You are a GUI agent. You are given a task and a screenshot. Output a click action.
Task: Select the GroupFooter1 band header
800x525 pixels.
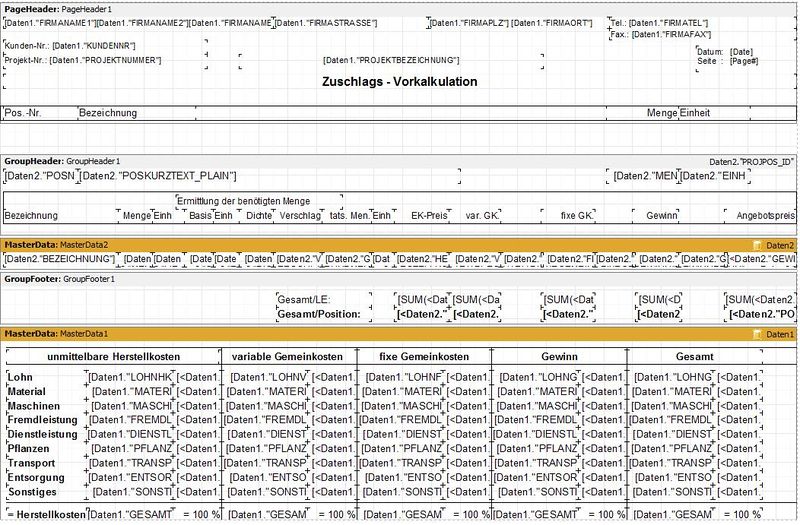[399, 280]
